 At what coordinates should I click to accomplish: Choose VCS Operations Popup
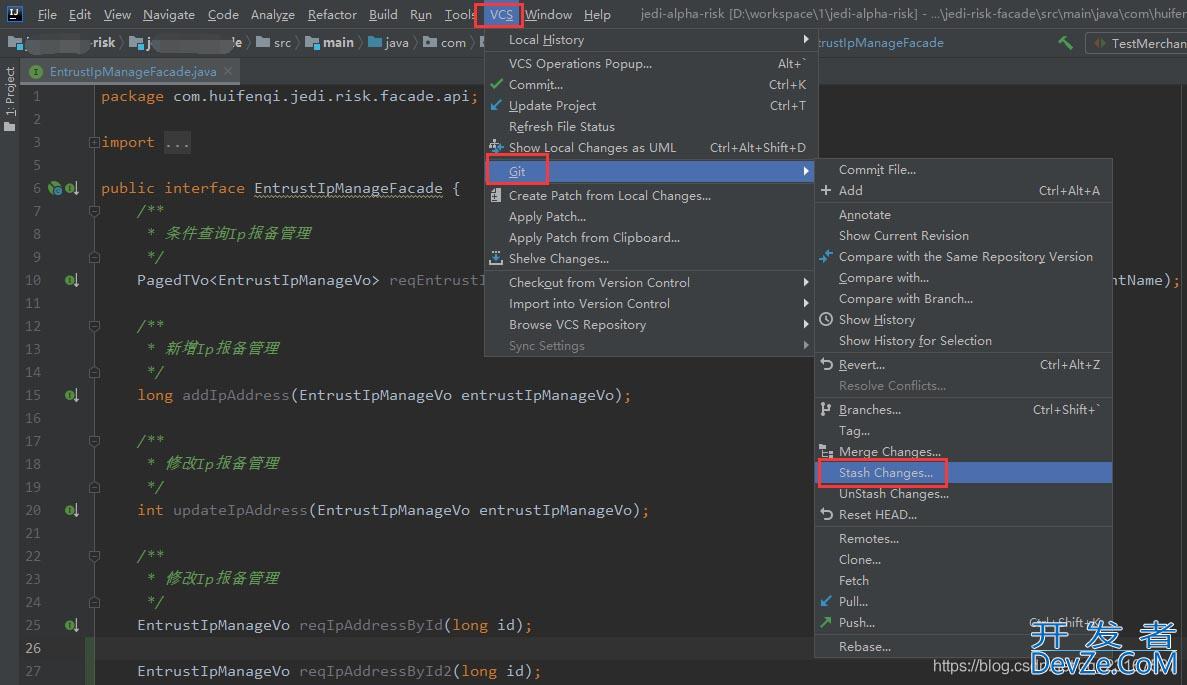pos(650,64)
